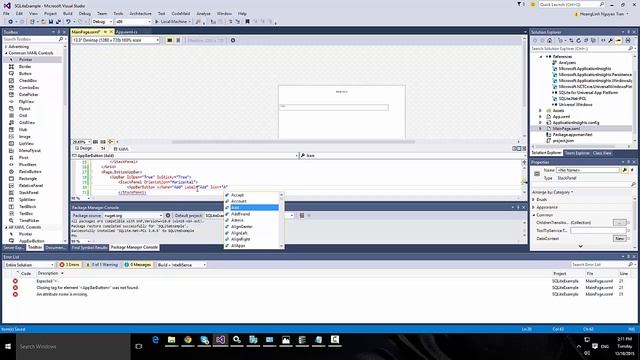Click Windows Start button

(x=8, y=347)
